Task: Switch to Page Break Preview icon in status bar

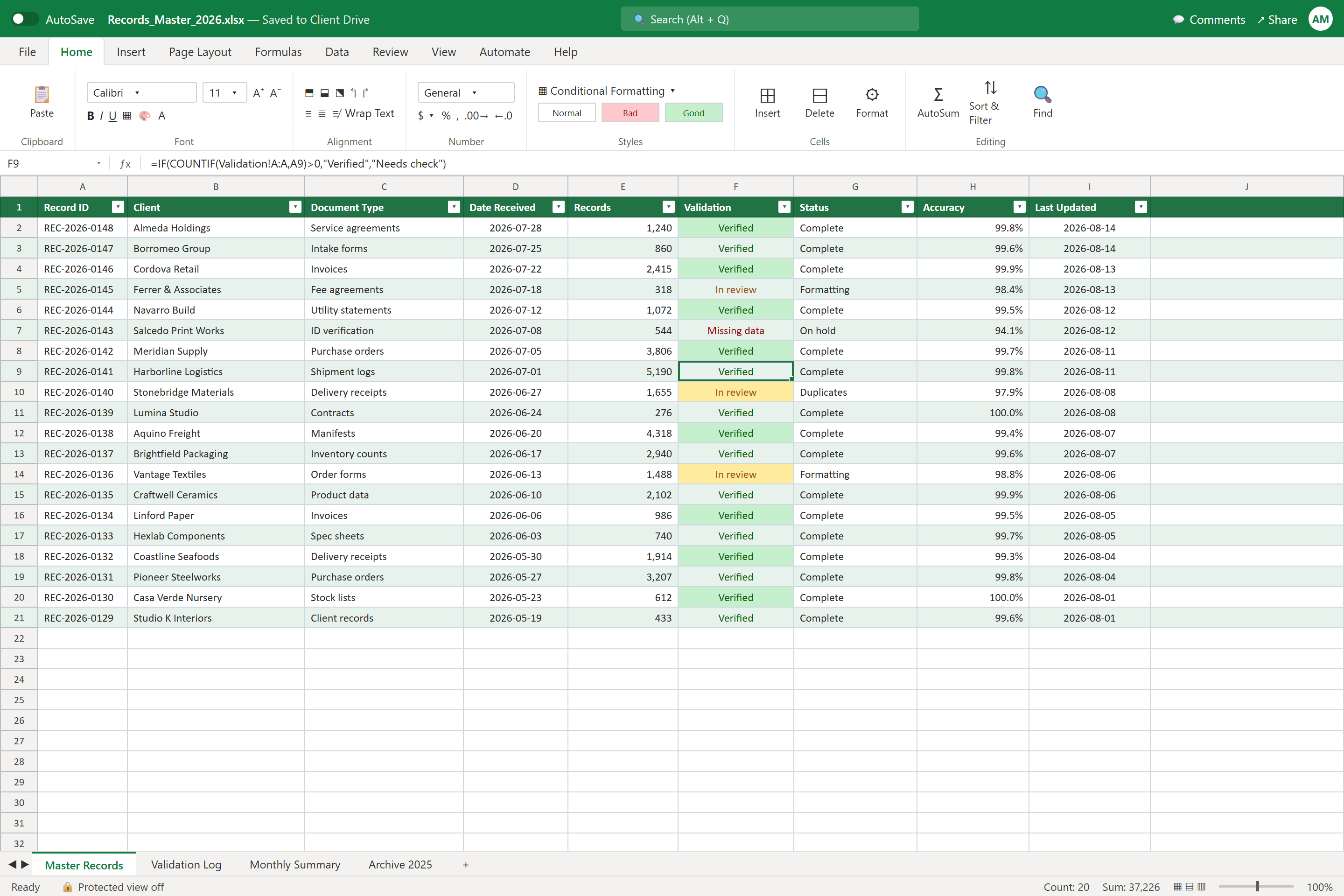Action: [1202, 886]
